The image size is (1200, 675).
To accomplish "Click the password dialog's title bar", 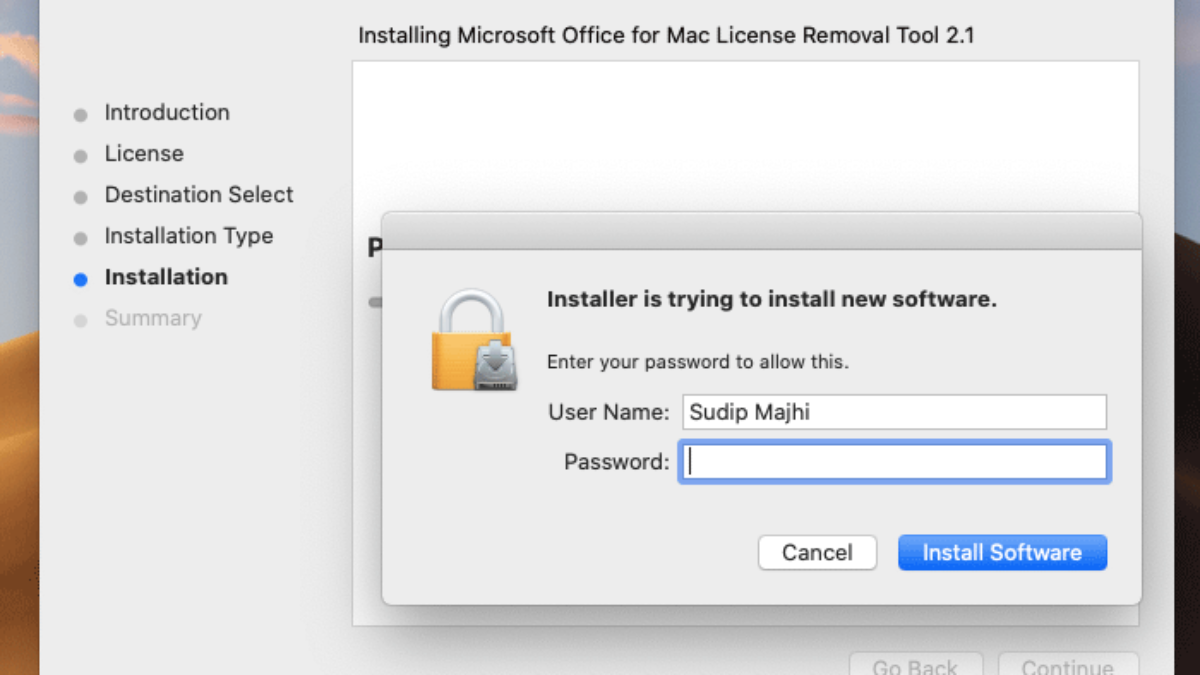I will (x=761, y=231).
